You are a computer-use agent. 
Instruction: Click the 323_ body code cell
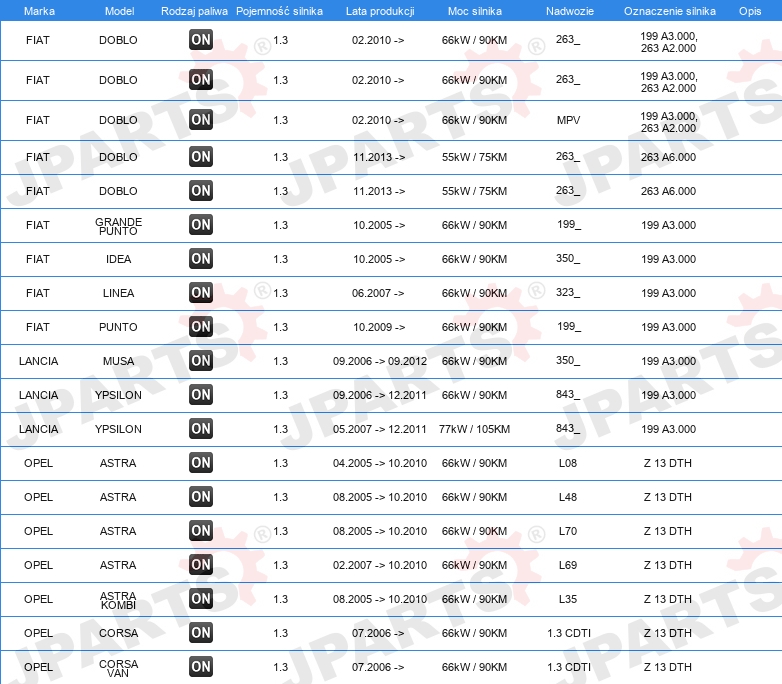click(568, 292)
